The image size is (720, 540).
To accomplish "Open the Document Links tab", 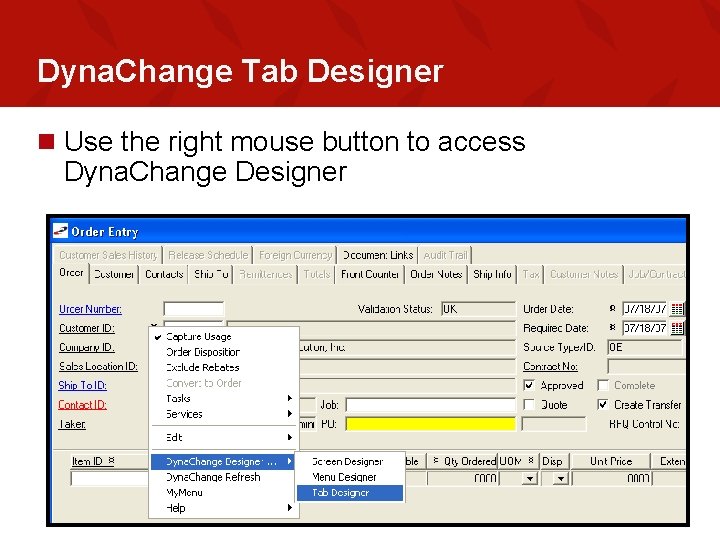I will pyautogui.click(x=378, y=255).
